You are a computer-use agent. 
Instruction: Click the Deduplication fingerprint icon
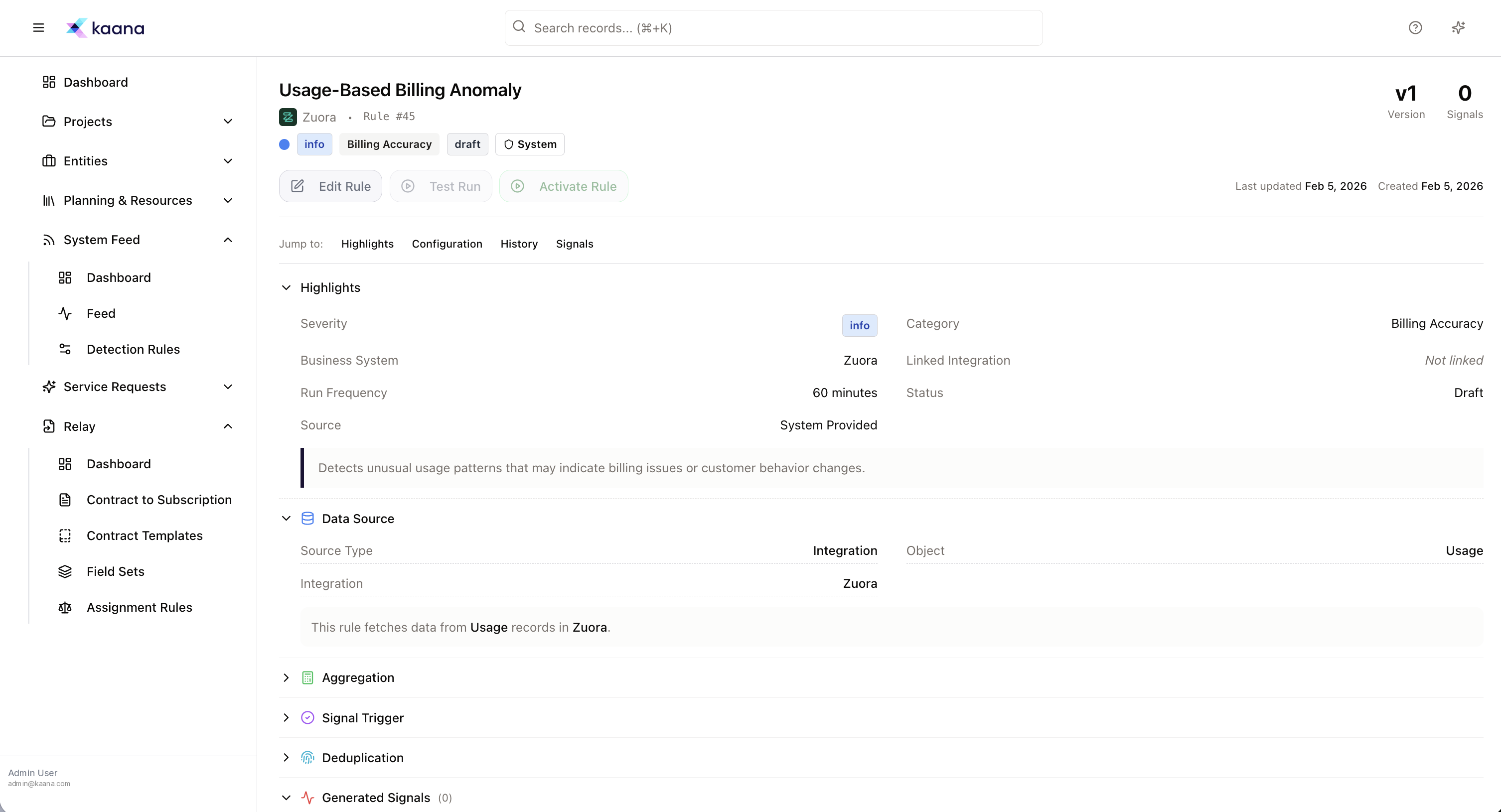tap(308, 757)
